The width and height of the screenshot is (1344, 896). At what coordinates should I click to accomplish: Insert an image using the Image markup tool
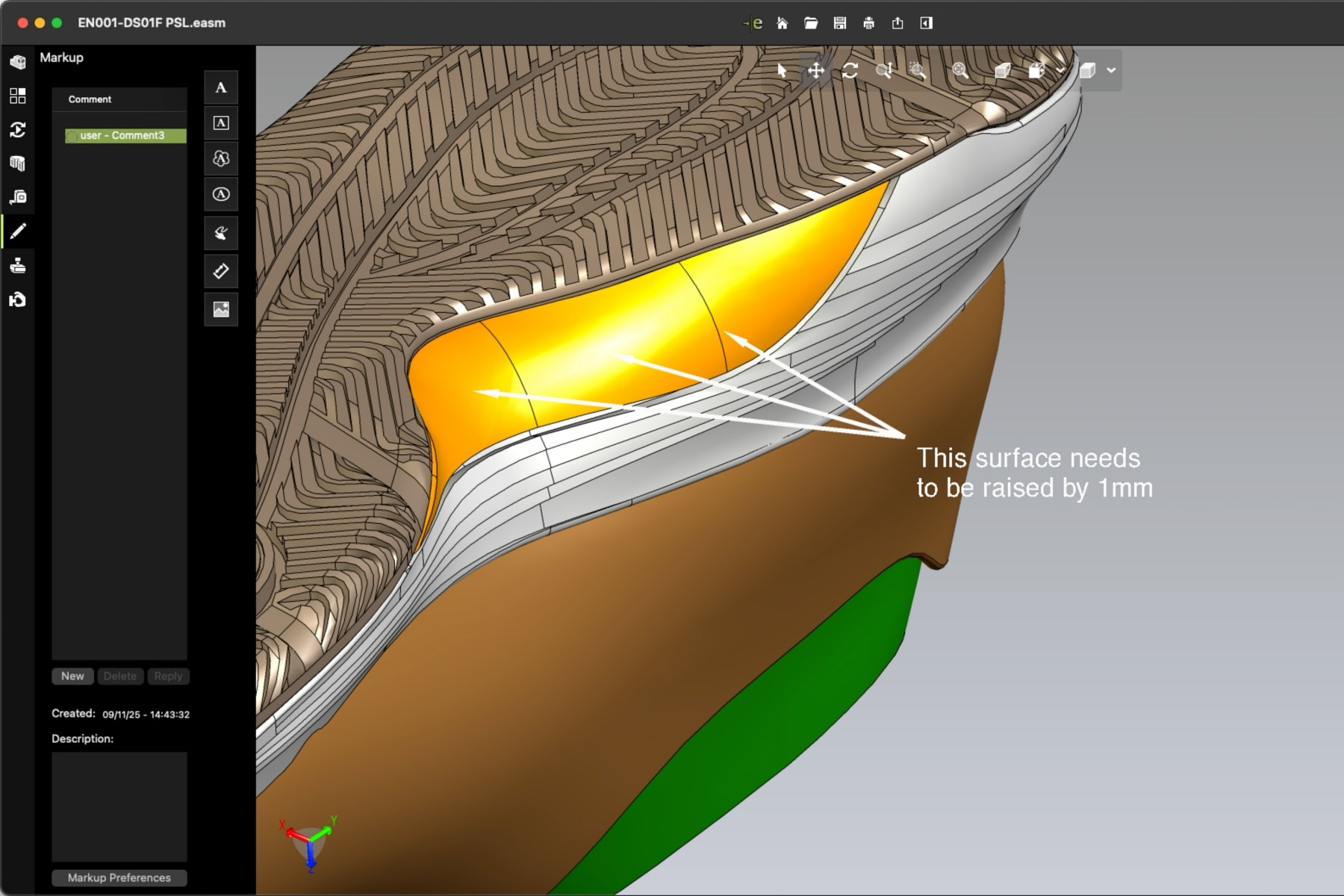click(221, 309)
